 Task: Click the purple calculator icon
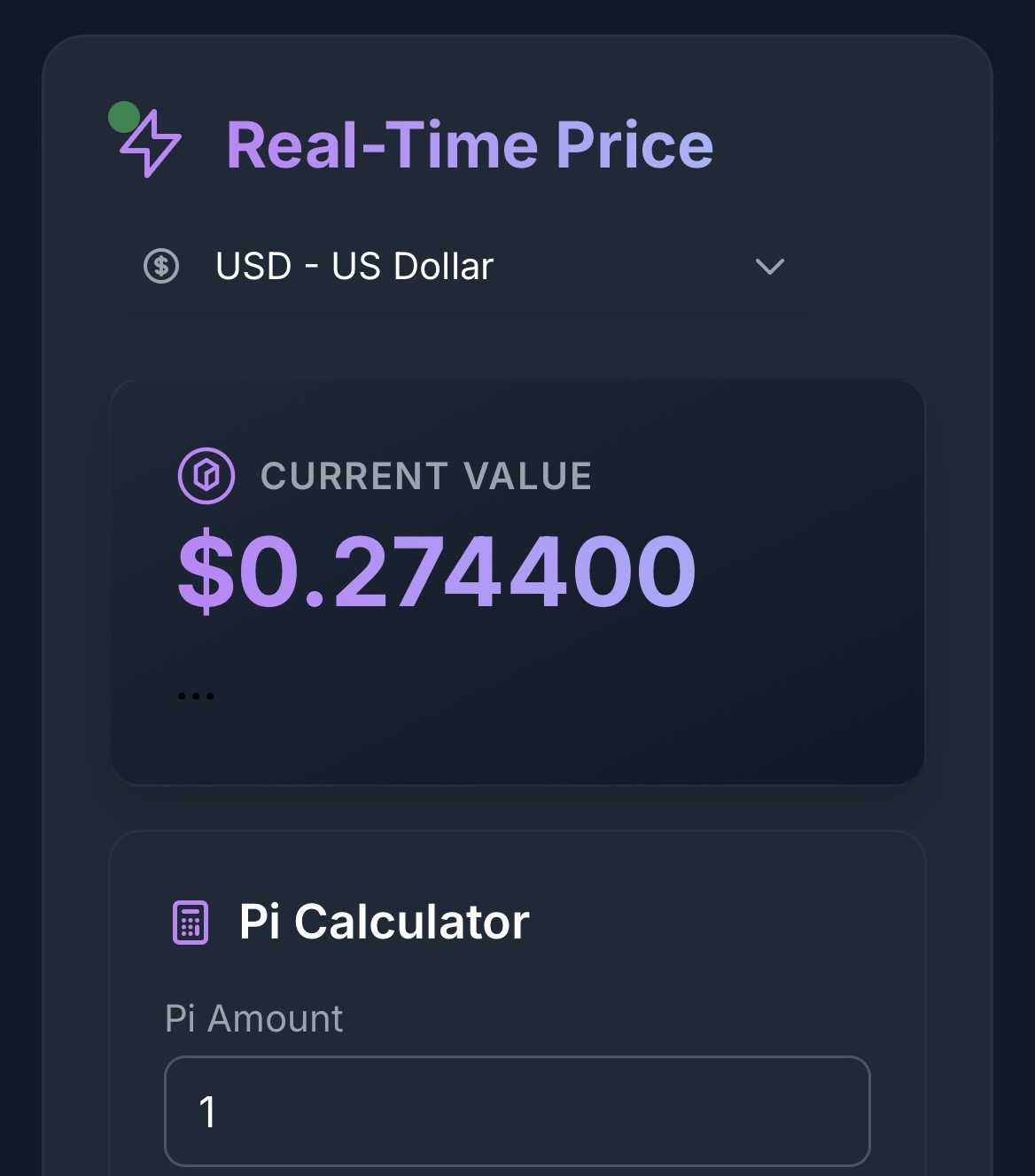pos(190,923)
